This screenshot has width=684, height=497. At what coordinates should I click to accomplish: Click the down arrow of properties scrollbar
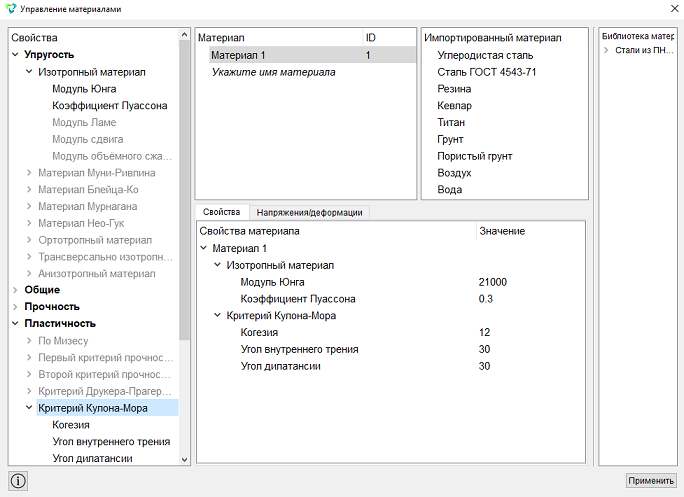(184, 459)
